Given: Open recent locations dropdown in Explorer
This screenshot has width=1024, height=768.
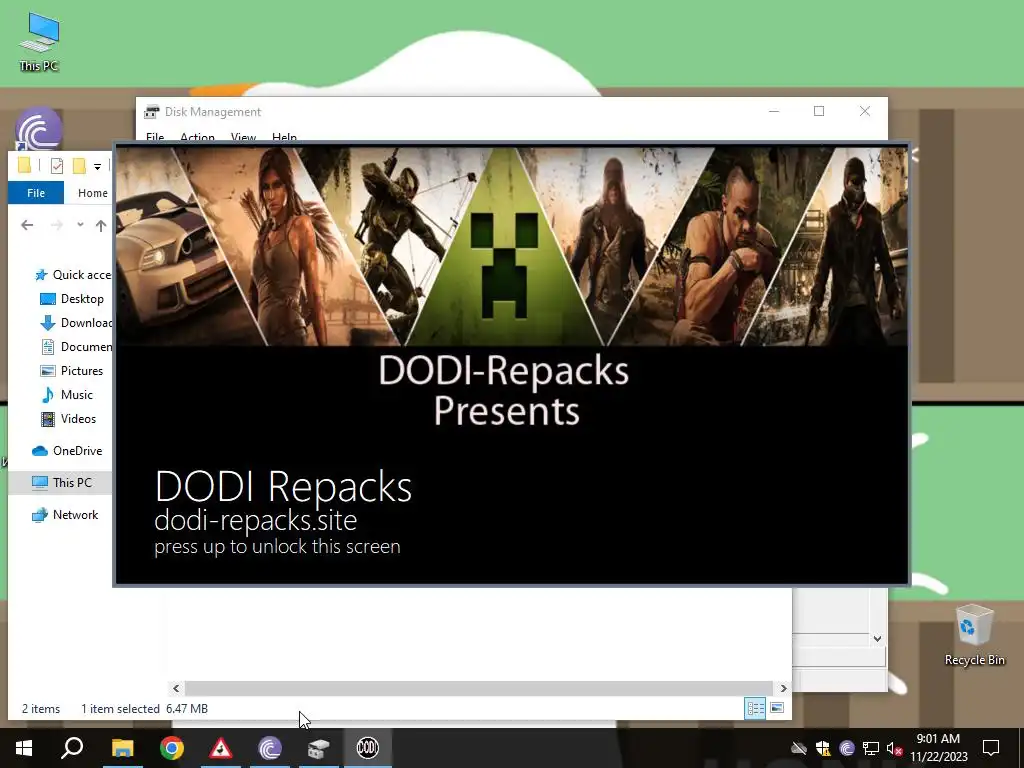Looking at the screenshot, I should 80,225.
